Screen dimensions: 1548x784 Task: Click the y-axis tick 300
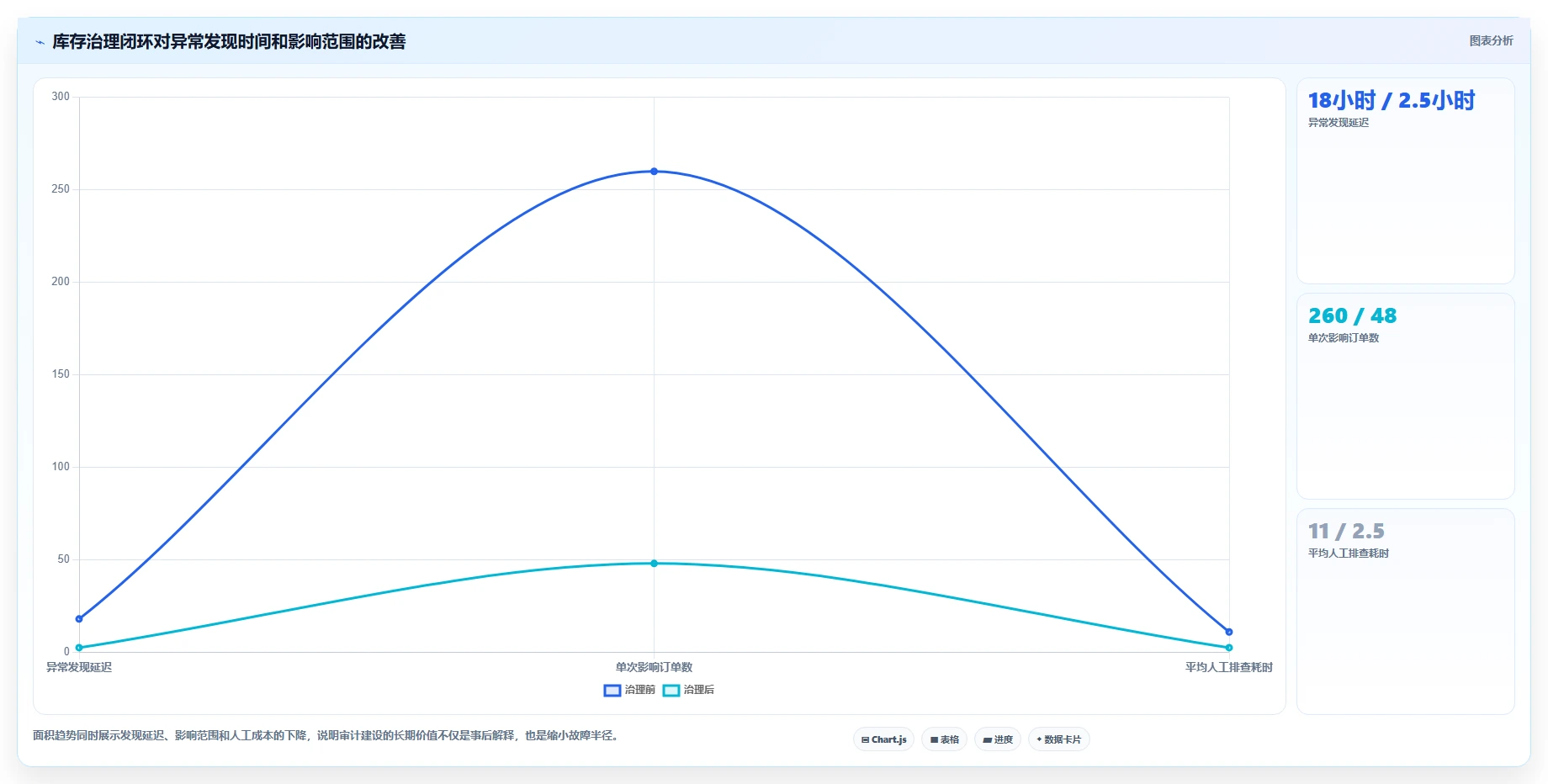point(61,97)
